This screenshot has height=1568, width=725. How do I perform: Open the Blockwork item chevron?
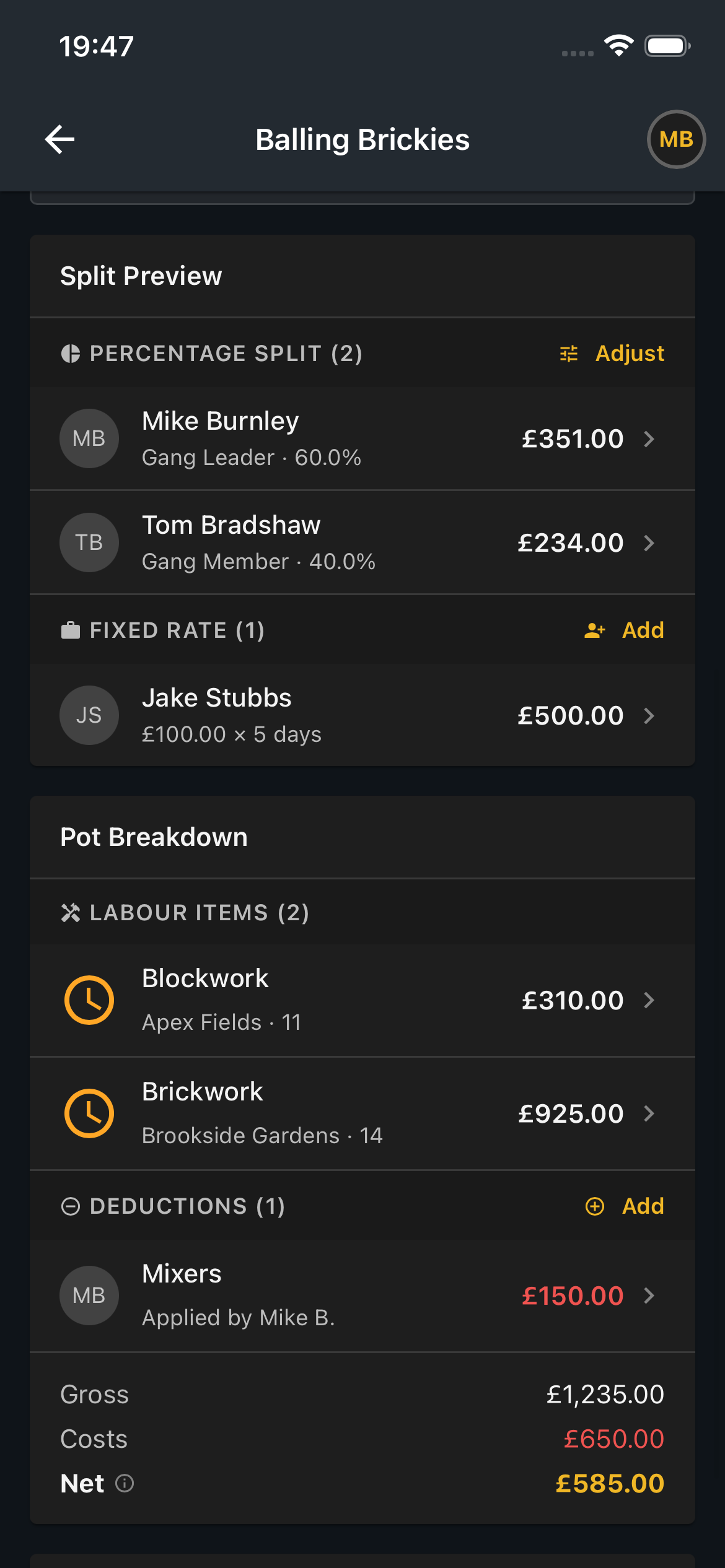point(649,1000)
